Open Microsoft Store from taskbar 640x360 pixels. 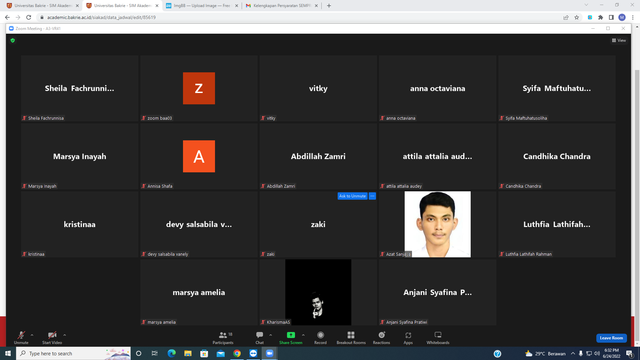click(x=204, y=353)
